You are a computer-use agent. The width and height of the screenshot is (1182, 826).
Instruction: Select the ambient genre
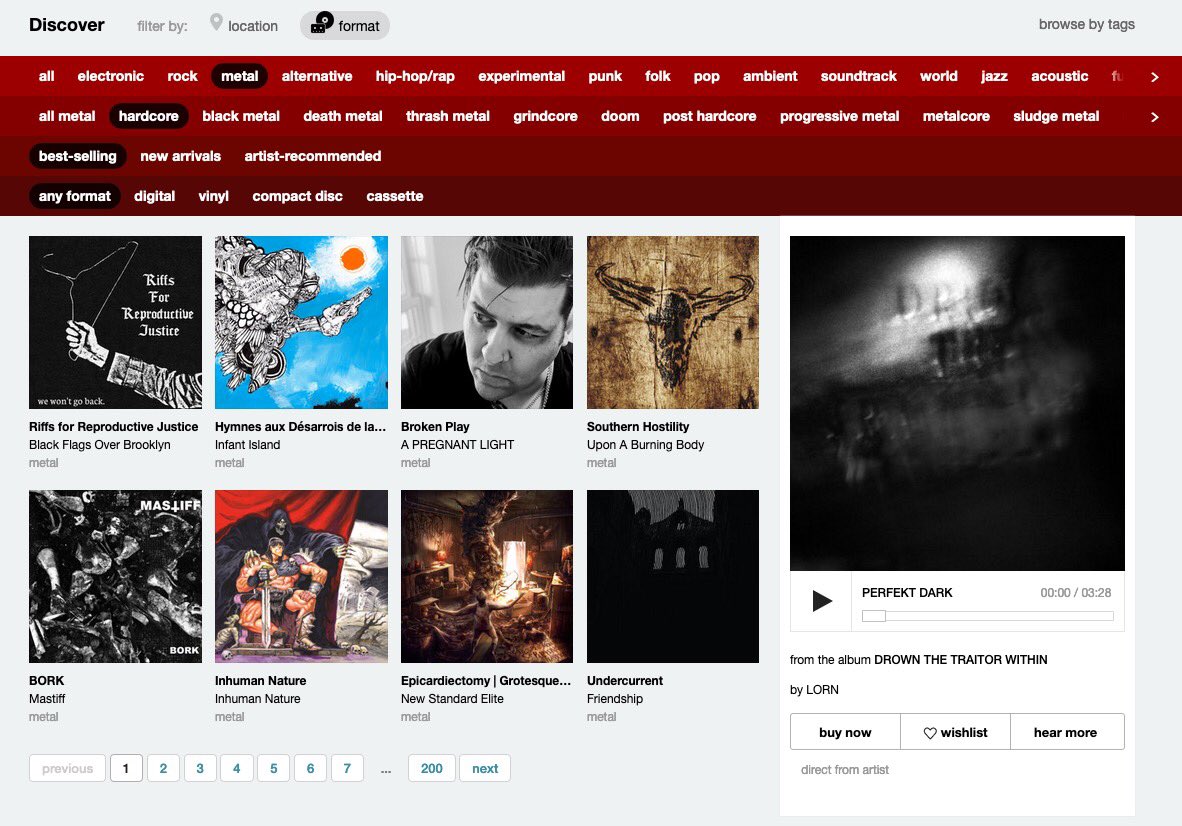coord(770,76)
